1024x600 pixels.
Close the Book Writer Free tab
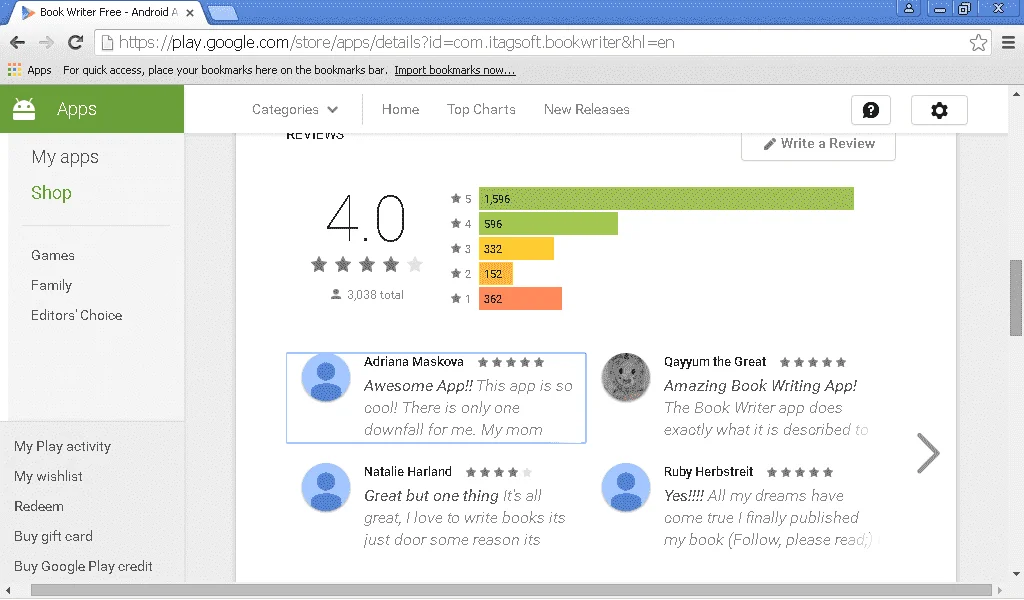[189, 12]
